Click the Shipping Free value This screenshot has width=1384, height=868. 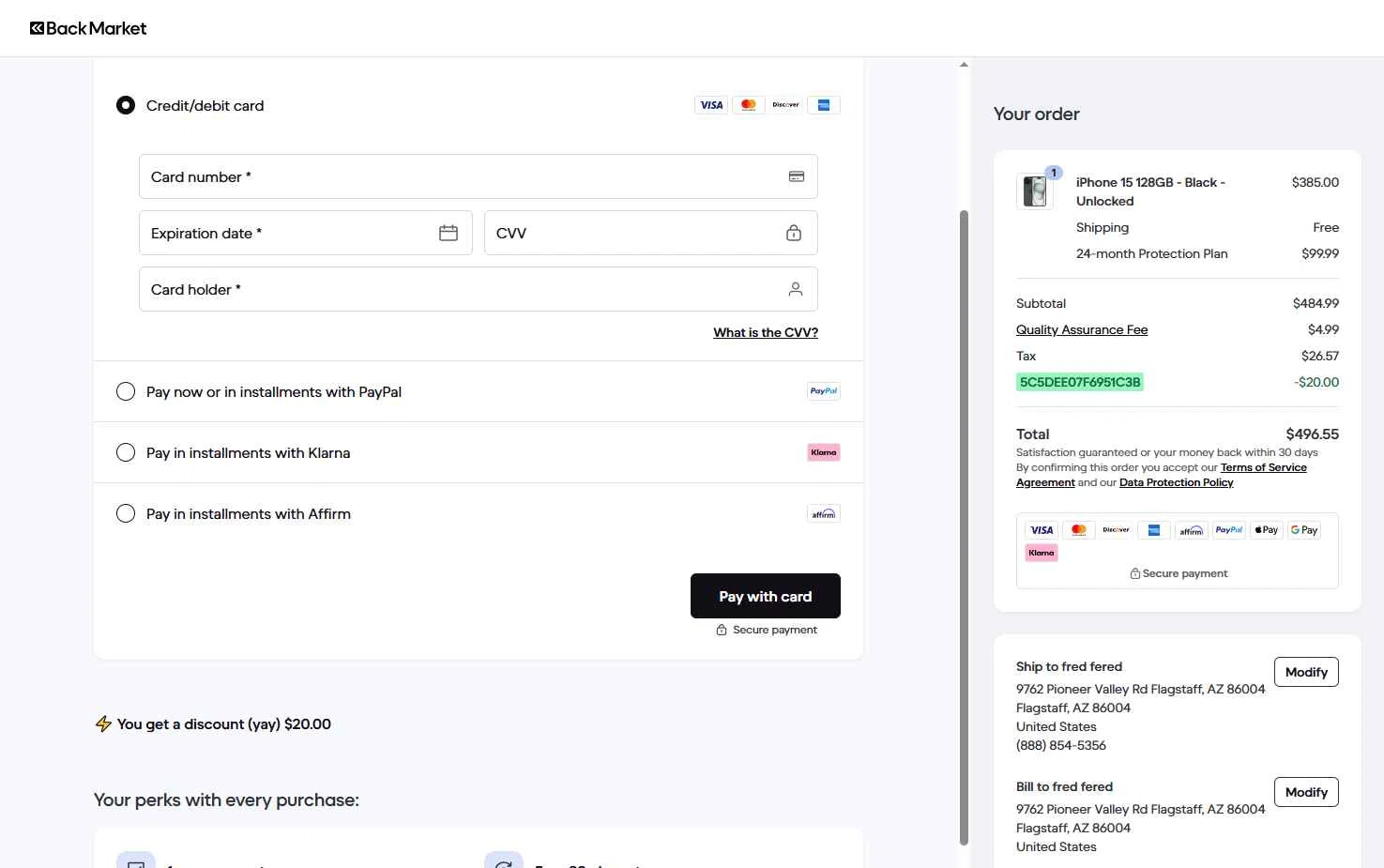coord(1326,227)
